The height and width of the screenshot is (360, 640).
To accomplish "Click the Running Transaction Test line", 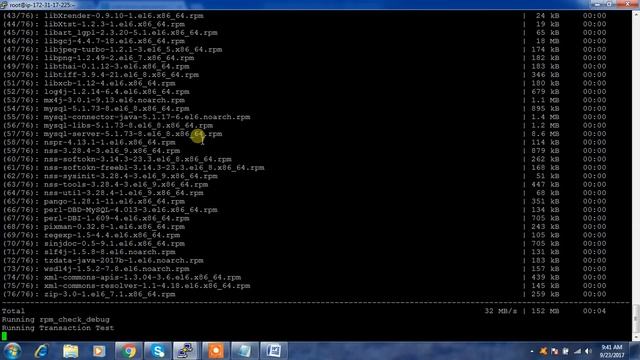I will click(x=58, y=328).
